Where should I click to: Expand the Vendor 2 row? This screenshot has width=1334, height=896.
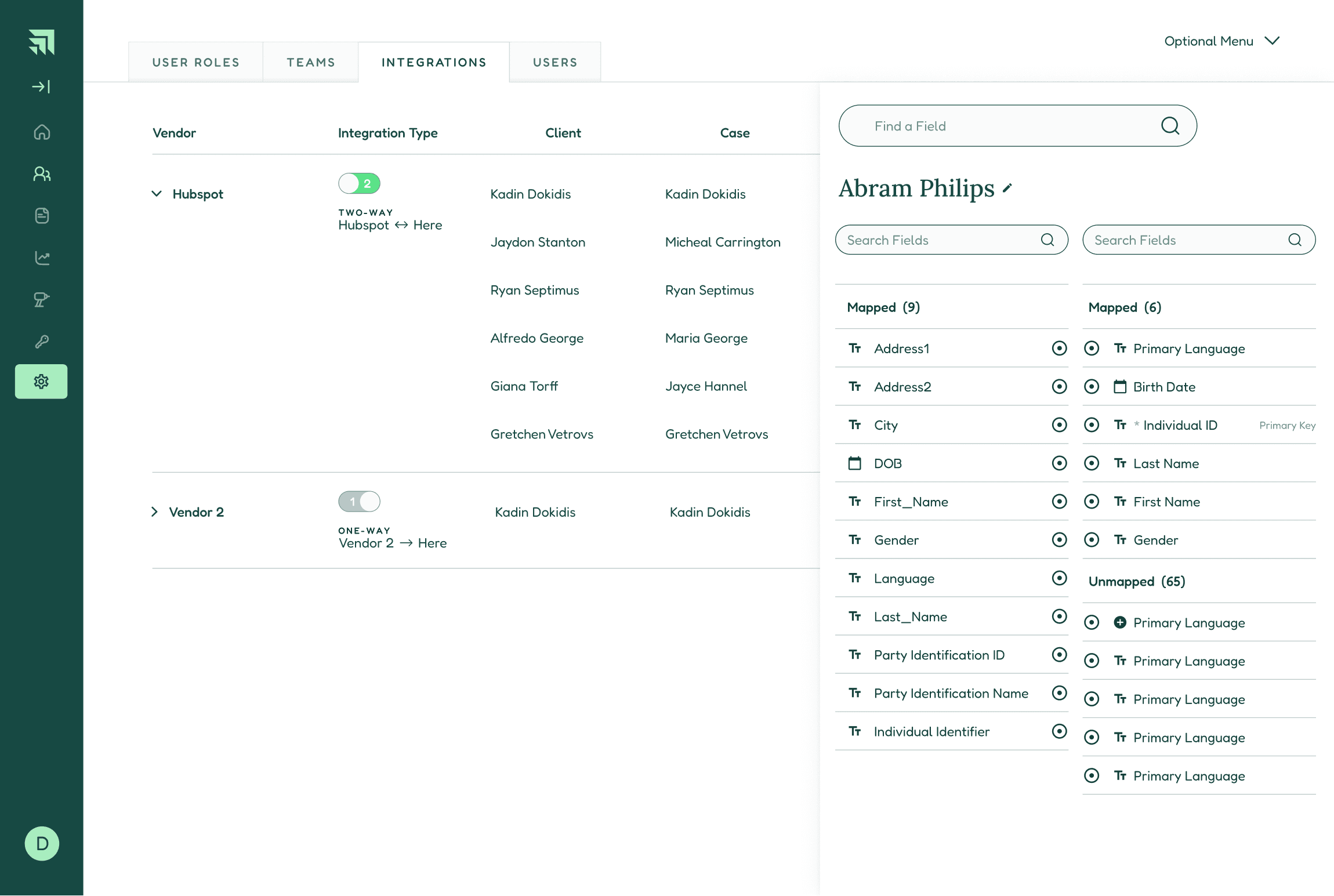coord(155,512)
